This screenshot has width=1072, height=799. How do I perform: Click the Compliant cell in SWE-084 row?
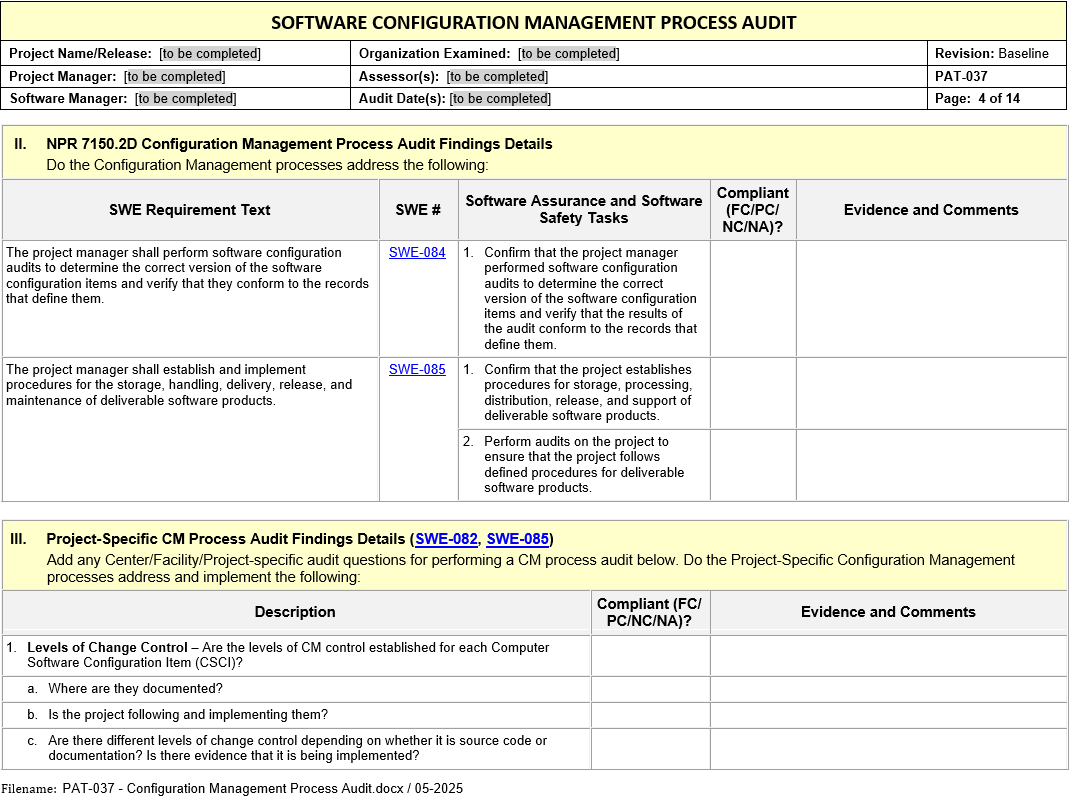click(x=752, y=298)
